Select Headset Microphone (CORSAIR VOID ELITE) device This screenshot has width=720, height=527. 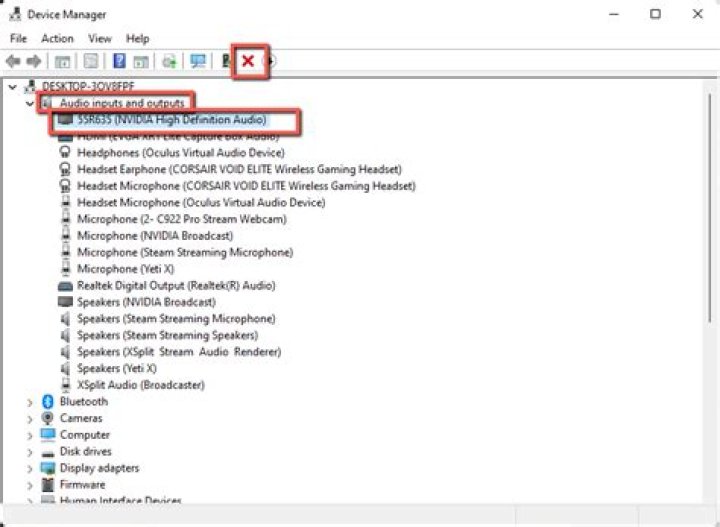(246, 186)
